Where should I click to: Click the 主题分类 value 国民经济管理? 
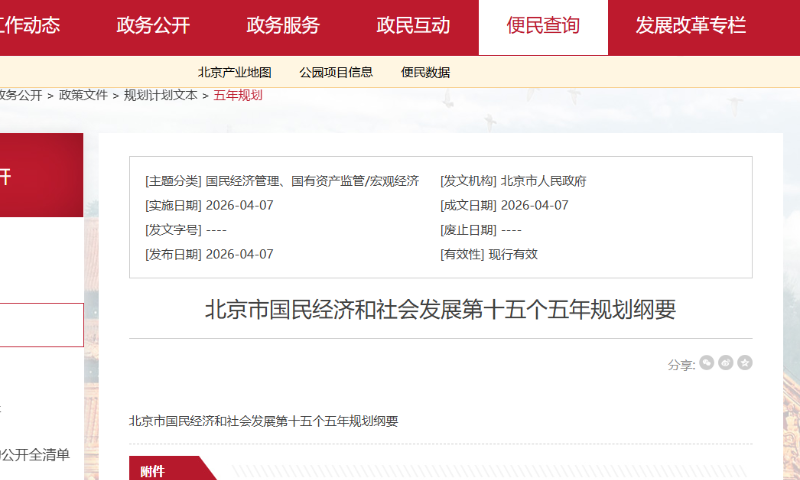tap(243, 181)
